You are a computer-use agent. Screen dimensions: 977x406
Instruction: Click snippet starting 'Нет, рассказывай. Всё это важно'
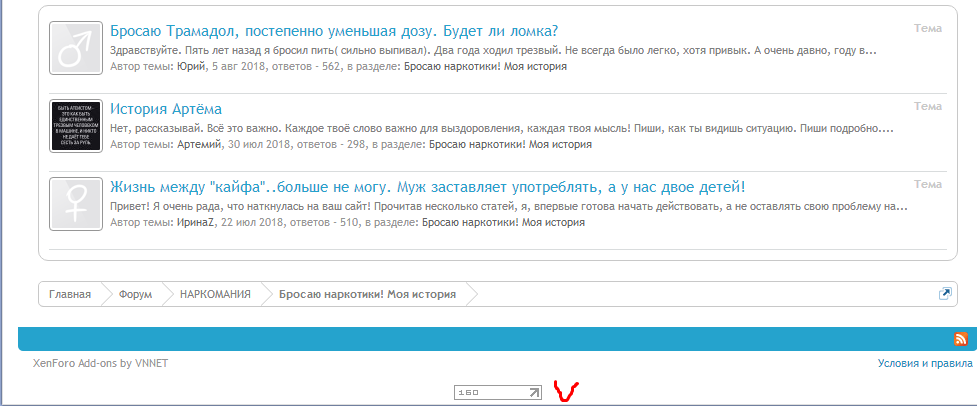[x=502, y=129]
